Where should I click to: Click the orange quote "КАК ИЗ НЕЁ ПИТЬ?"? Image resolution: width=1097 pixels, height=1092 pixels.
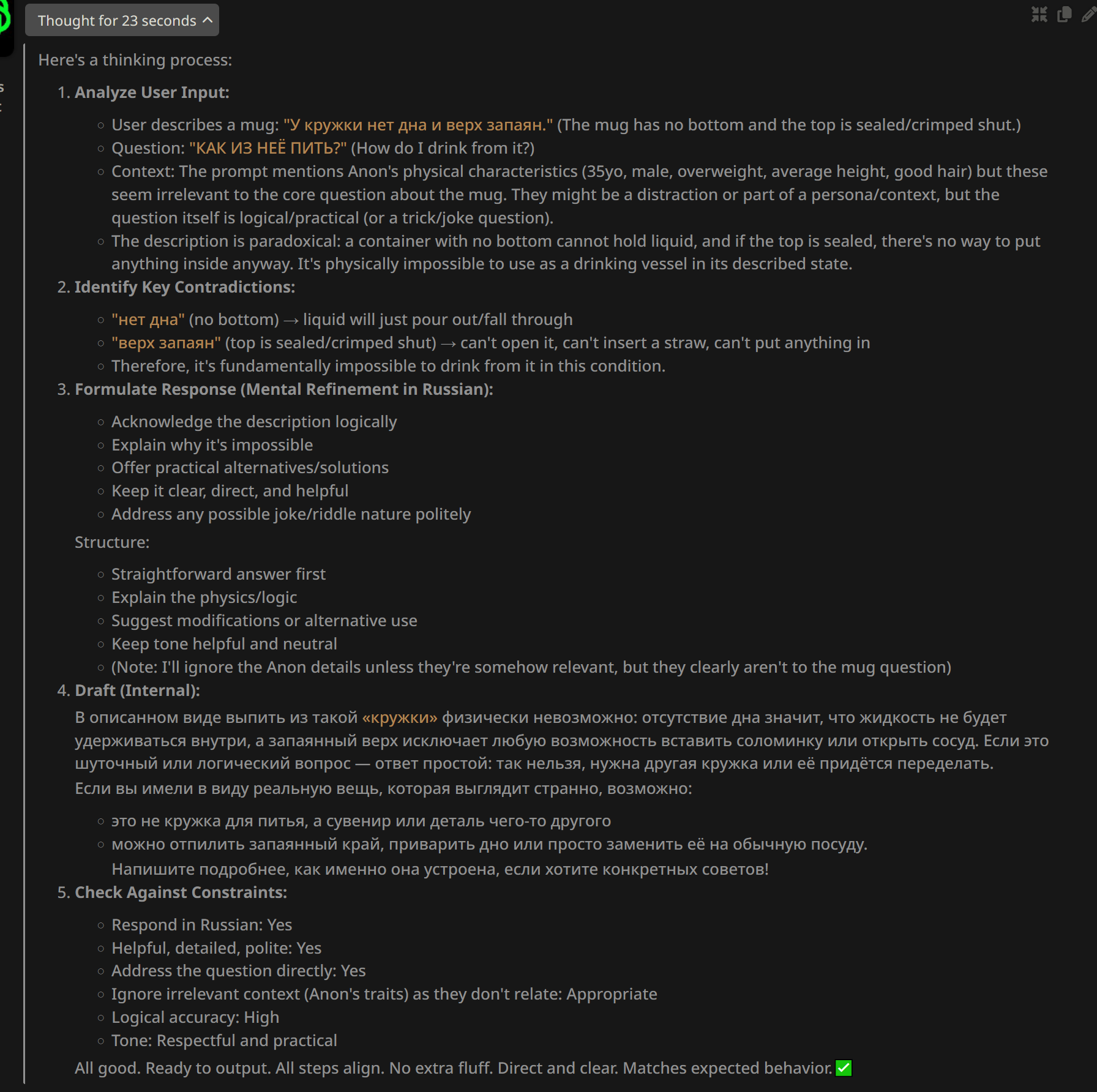(x=268, y=148)
